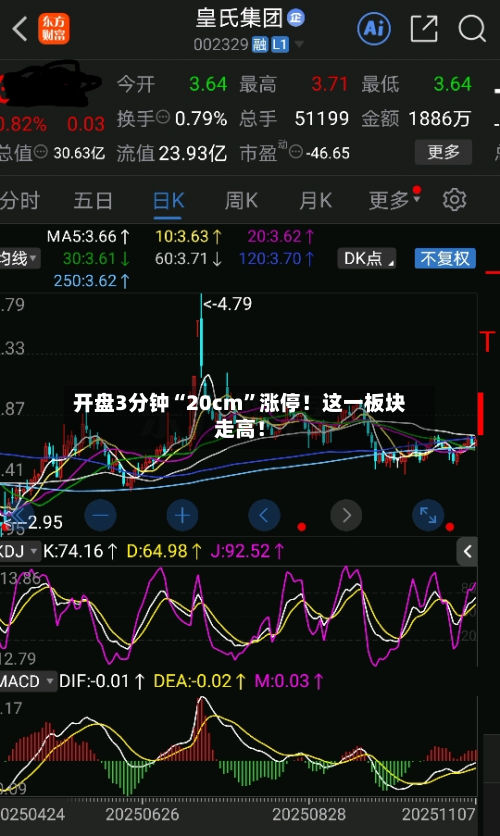Expand chart to fullscreen icon
This screenshot has height=836, width=500.
tap(428, 515)
